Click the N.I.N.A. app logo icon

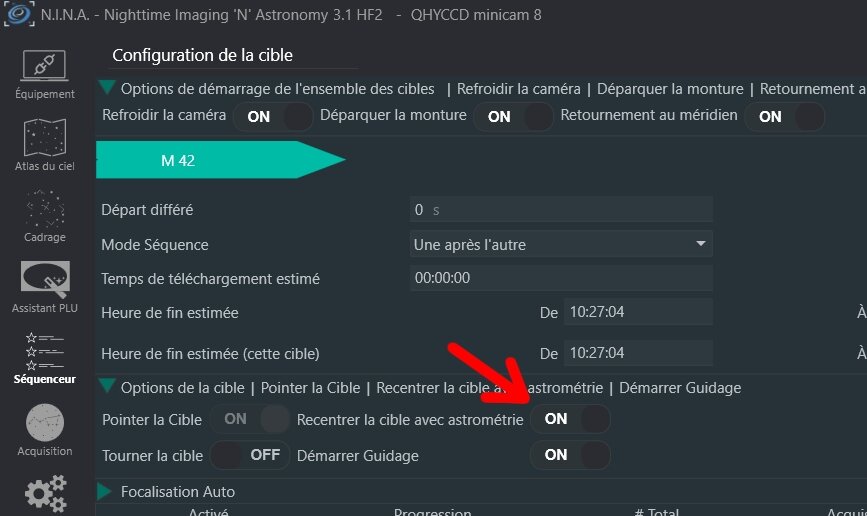click(x=18, y=16)
